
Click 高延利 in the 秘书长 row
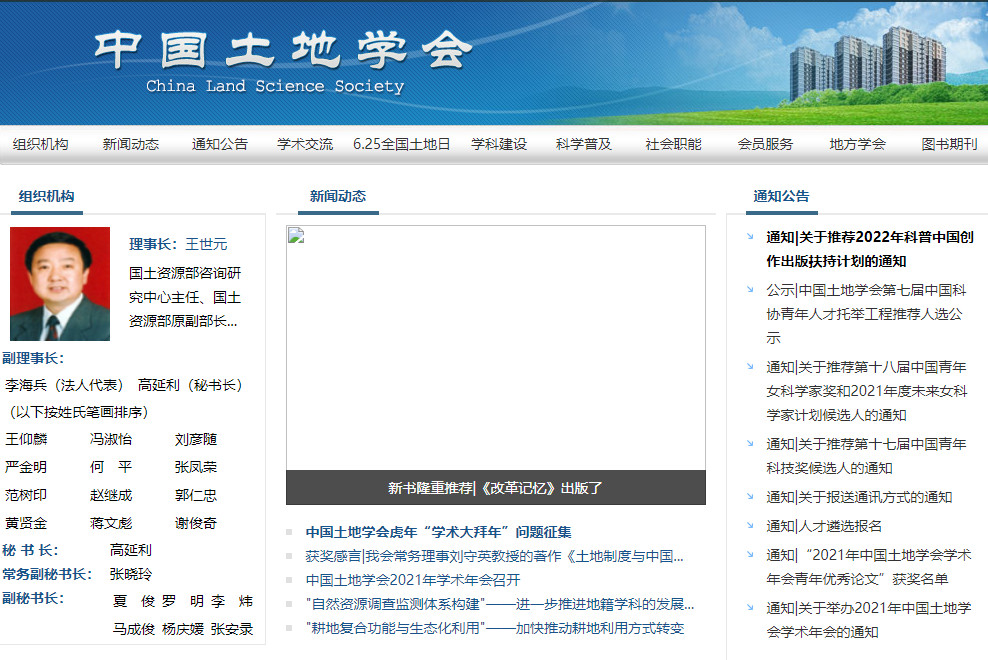click(x=131, y=550)
